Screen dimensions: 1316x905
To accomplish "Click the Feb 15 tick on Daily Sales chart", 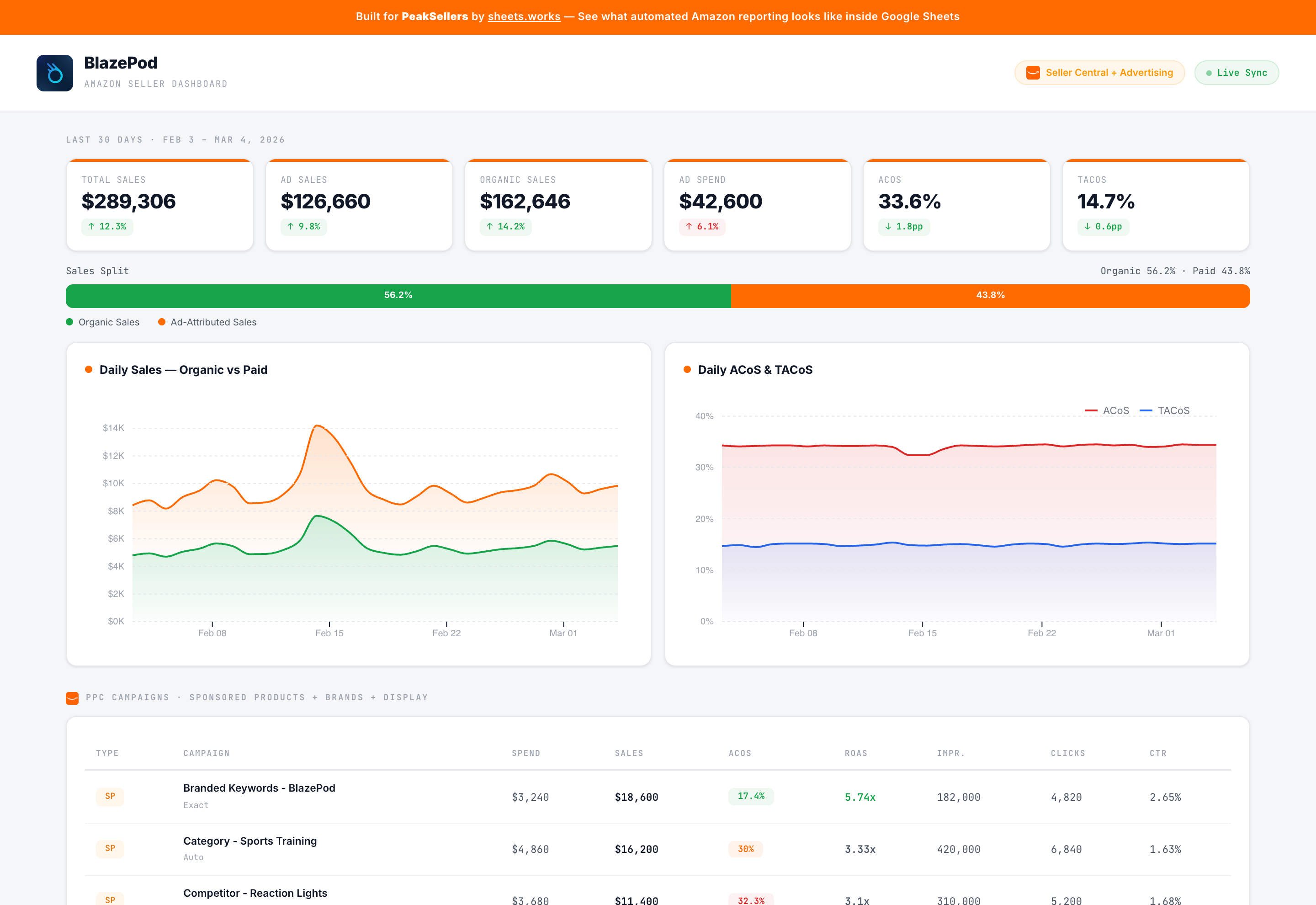I will click(329, 633).
